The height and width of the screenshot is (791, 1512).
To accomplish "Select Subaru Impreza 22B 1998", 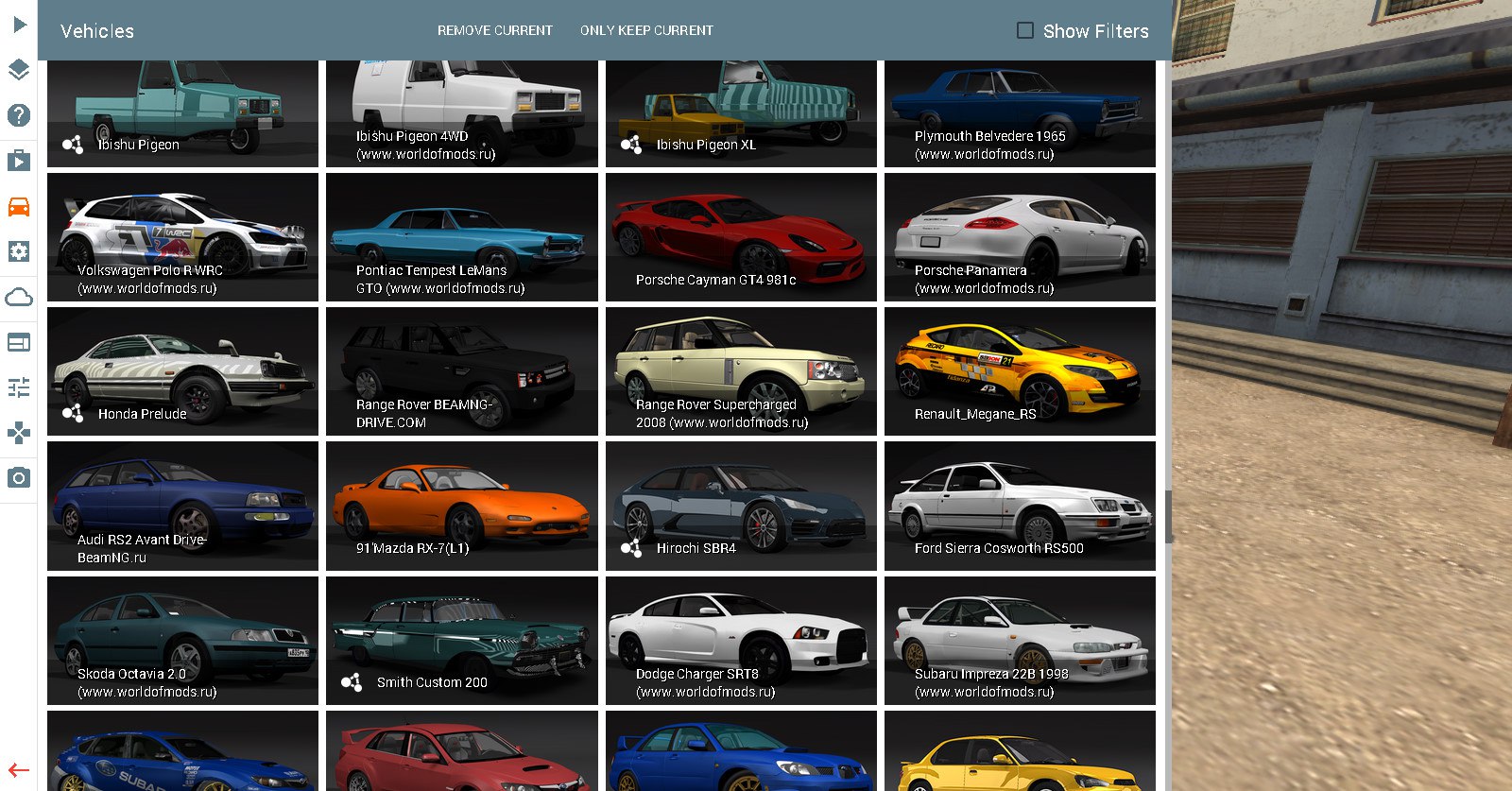I will pyautogui.click(x=1020, y=641).
